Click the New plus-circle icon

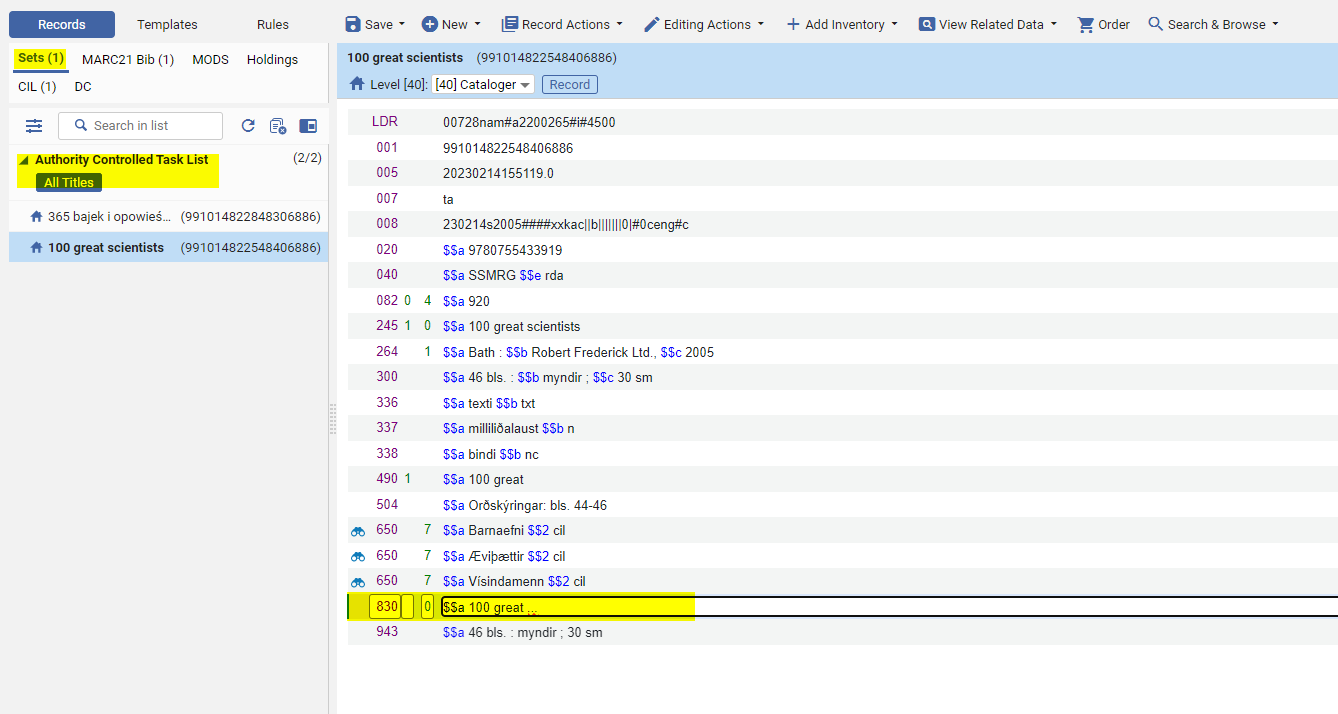click(429, 24)
